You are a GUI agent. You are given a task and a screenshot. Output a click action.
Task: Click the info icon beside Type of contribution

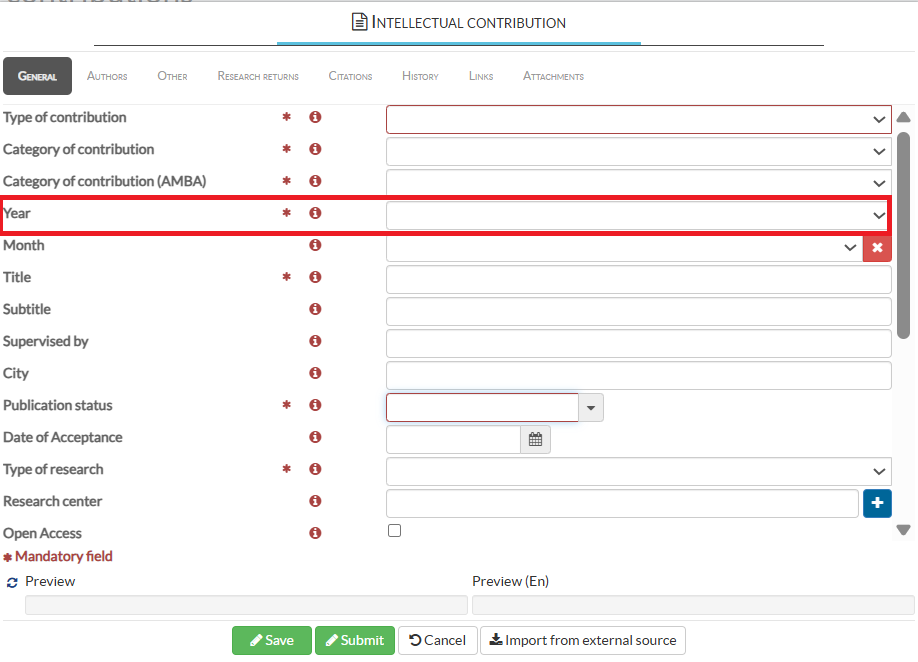tap(315, 118)
